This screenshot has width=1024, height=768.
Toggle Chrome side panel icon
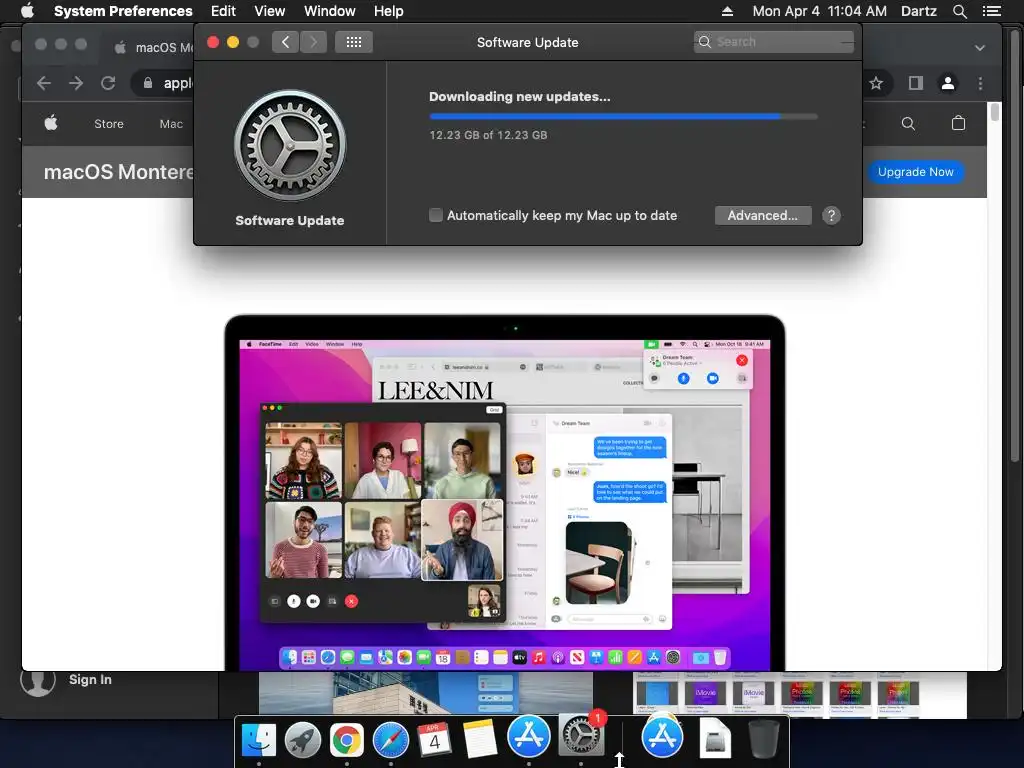pyautogui.click(x=916, y=83)
